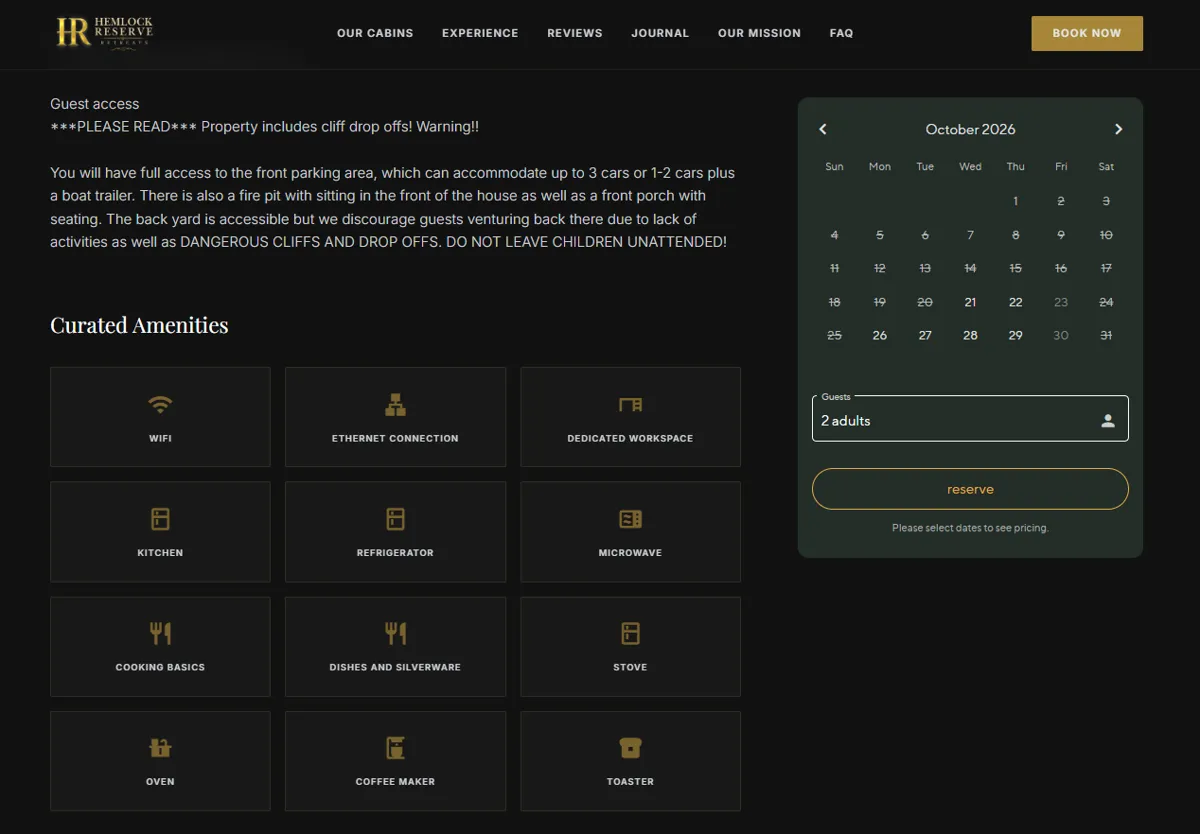This screenshot has width=1200, height=834.
Task: Click the Curated Amenities heading
Action: [139, 325]
